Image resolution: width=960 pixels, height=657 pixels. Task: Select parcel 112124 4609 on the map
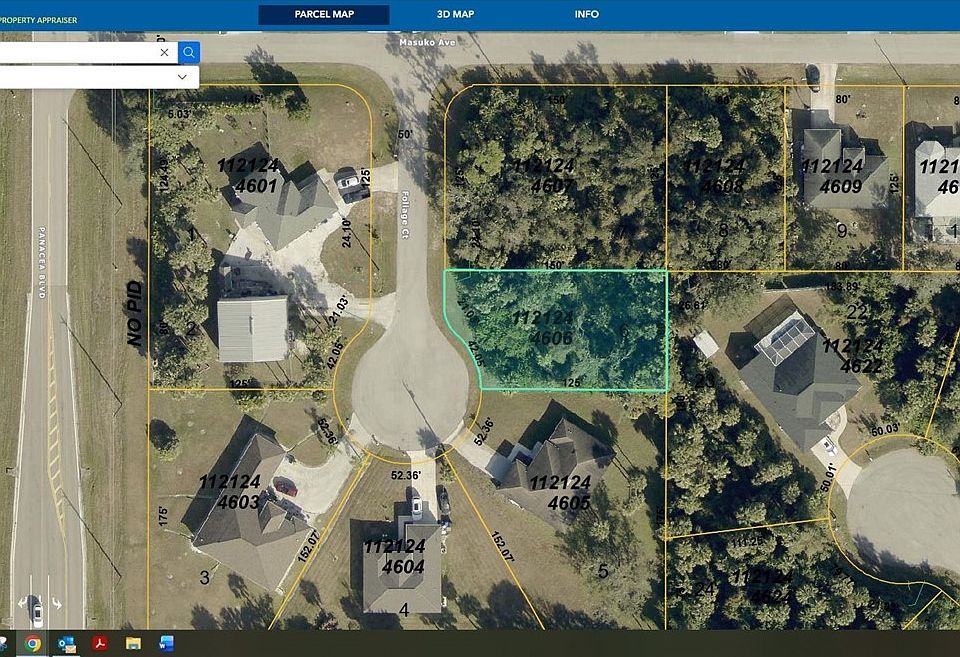click(833, 176)
